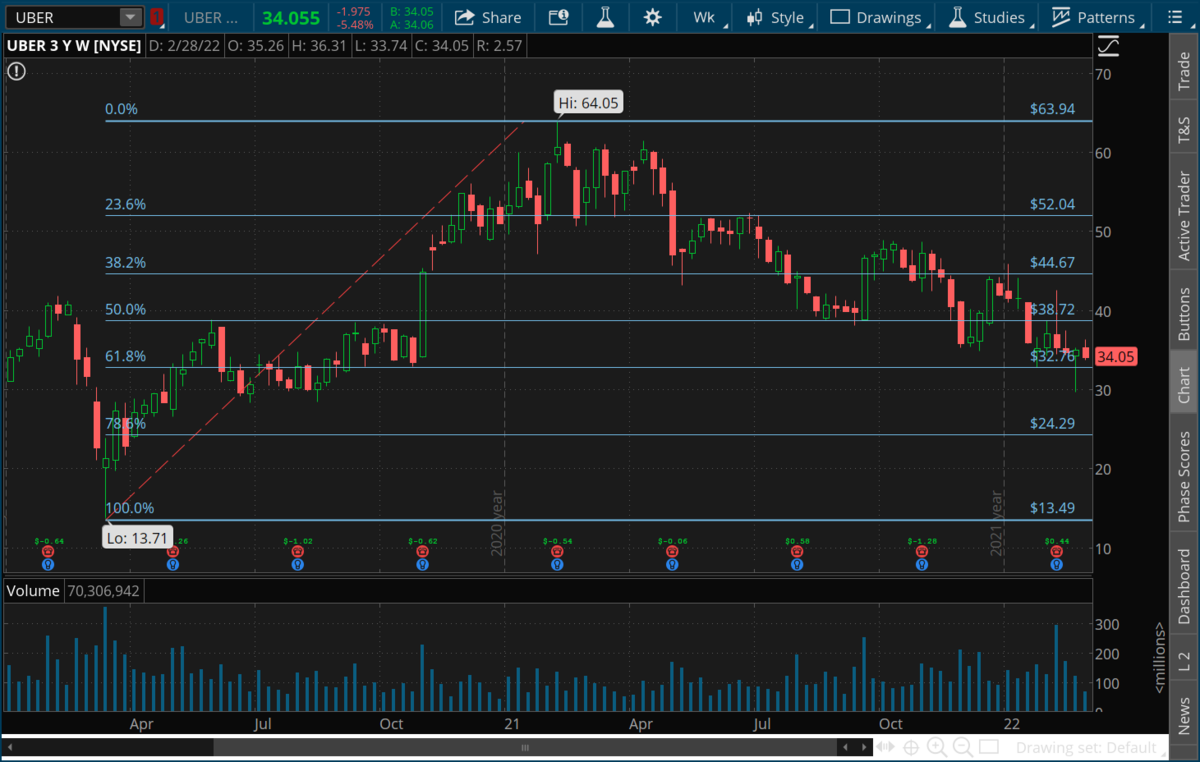Viewport: 1200px width, 762px height.
Task: Click the crosshair icon in bottom bar
Action: pos(911,747)
